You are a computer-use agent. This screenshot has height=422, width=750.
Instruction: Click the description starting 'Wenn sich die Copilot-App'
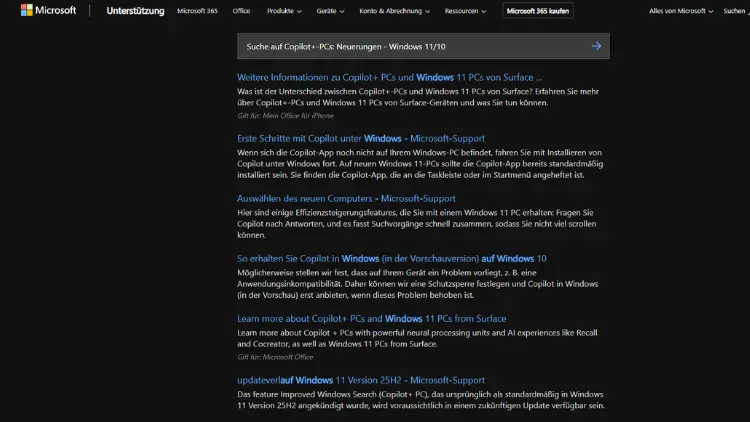point(420,164)
